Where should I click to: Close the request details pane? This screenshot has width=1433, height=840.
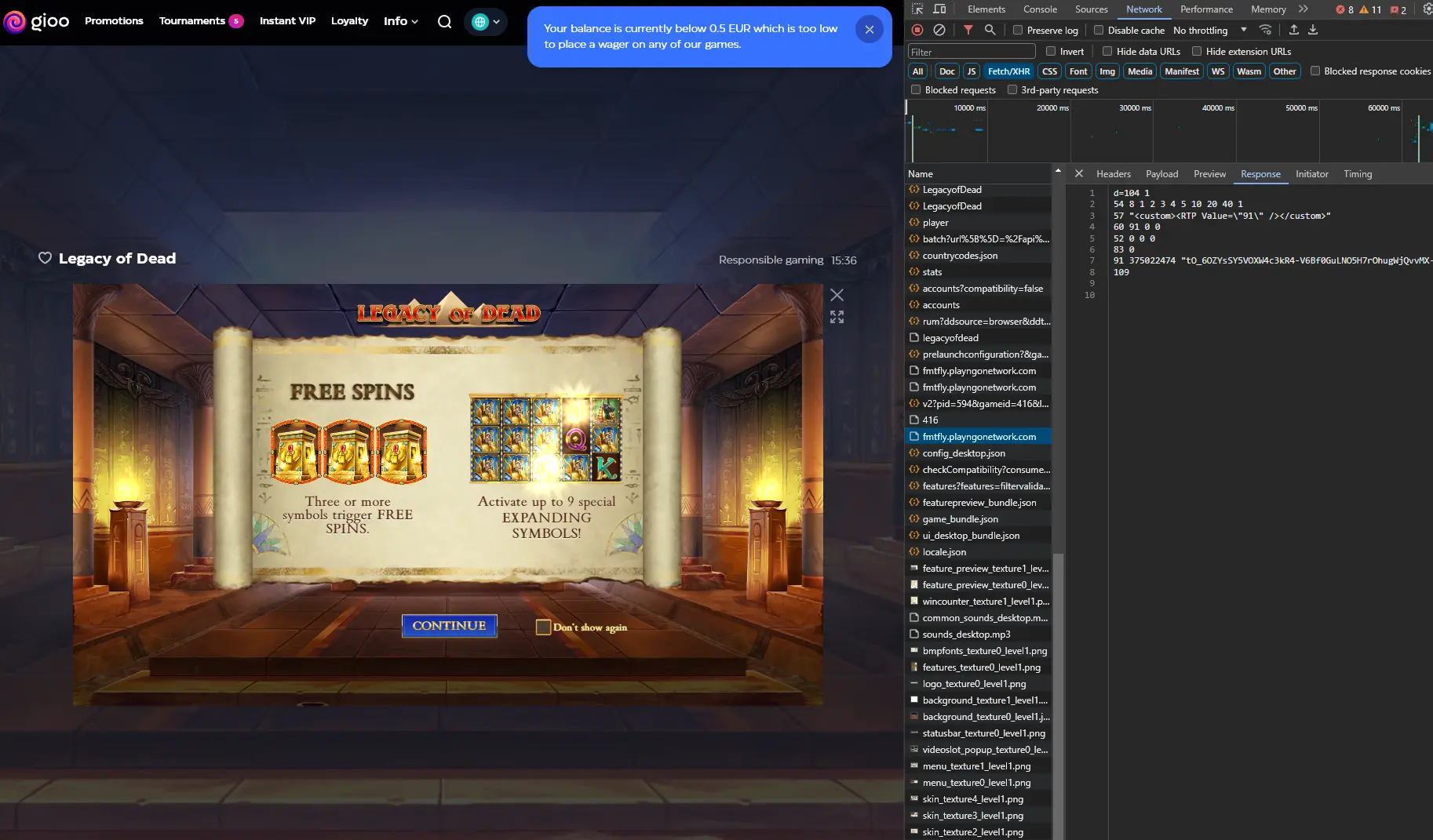coord(1079,174)
